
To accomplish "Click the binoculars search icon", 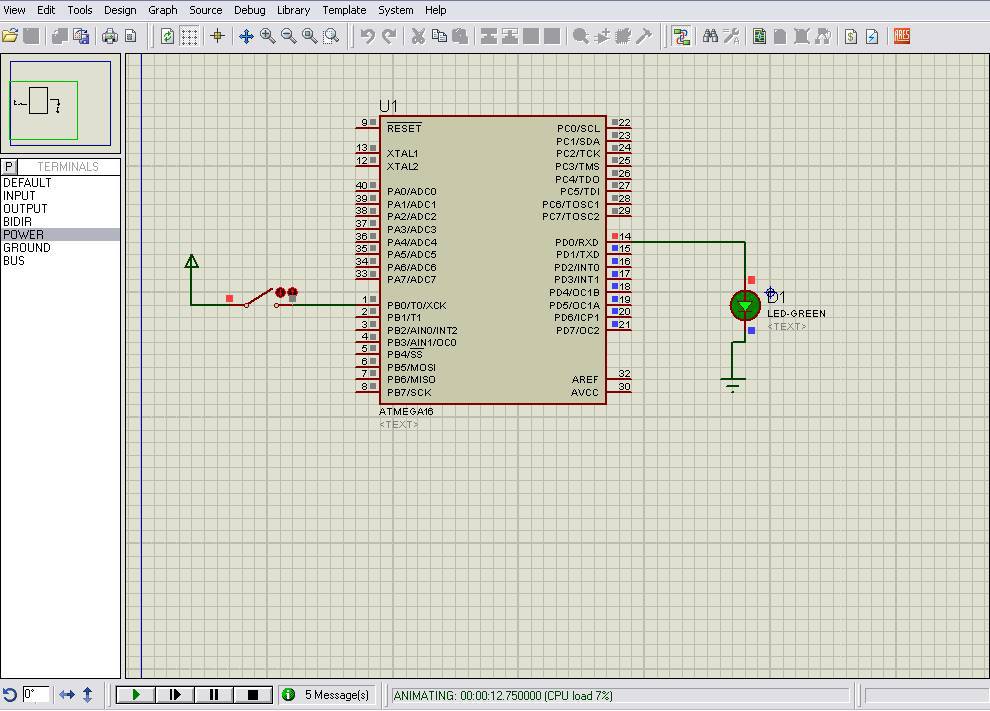I will click(x=710, y=36).
